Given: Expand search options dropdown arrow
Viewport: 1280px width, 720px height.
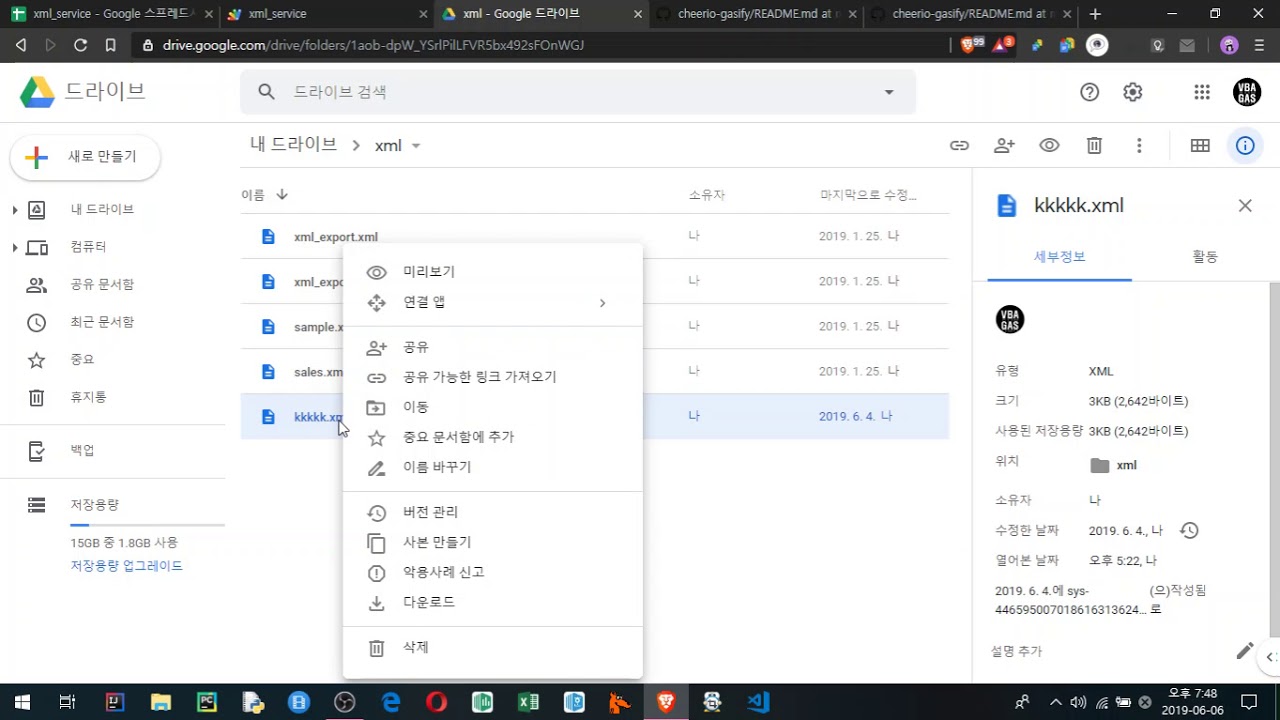Looking at the screenshot, I should 889,92.
